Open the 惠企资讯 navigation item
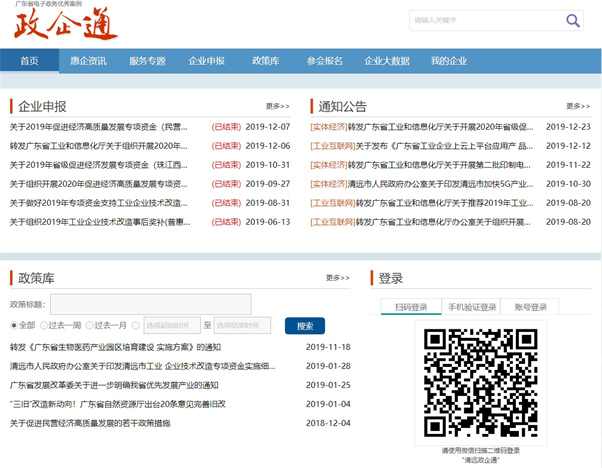The height and width of the screenshot is (468, 602). 88,61
